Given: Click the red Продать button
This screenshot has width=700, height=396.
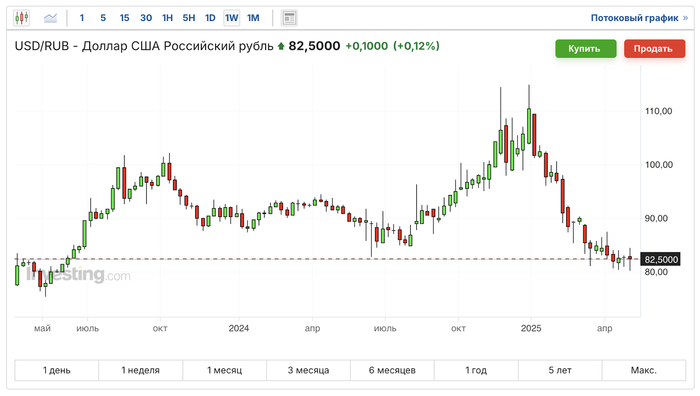Looking at the screenshot, I should (x=654, y=49).
